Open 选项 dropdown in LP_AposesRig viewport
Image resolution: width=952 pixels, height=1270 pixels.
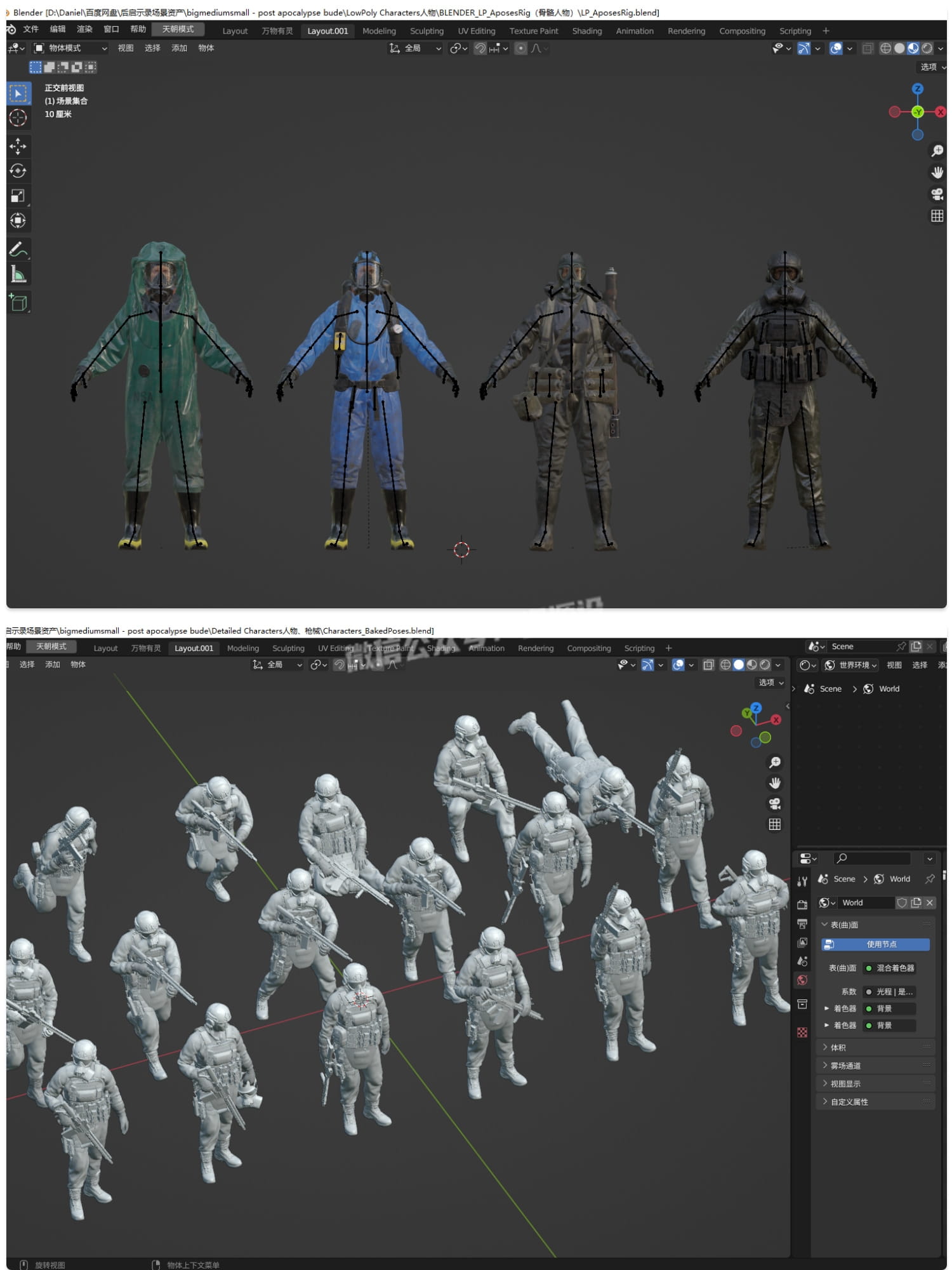(x=933, y=67)
